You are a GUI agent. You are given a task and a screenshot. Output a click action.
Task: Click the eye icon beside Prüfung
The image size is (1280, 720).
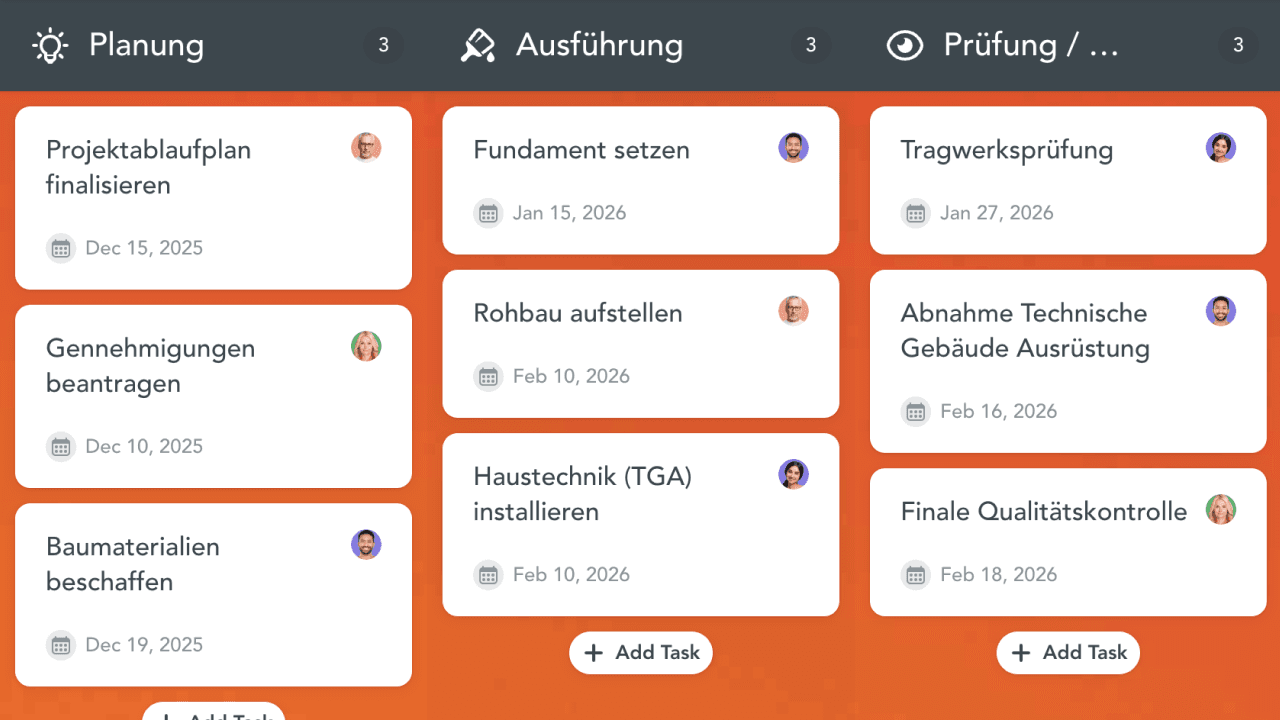(905, 46)
